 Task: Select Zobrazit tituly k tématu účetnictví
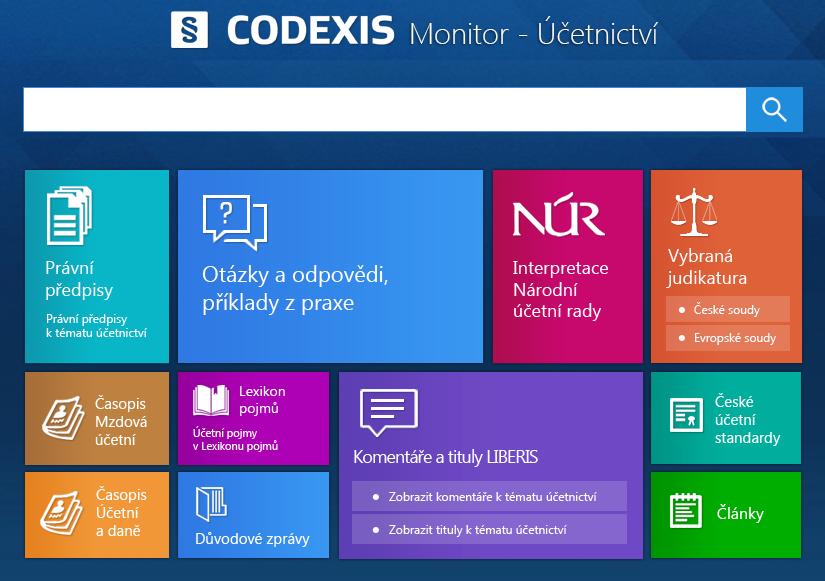[x=489, y=529]
